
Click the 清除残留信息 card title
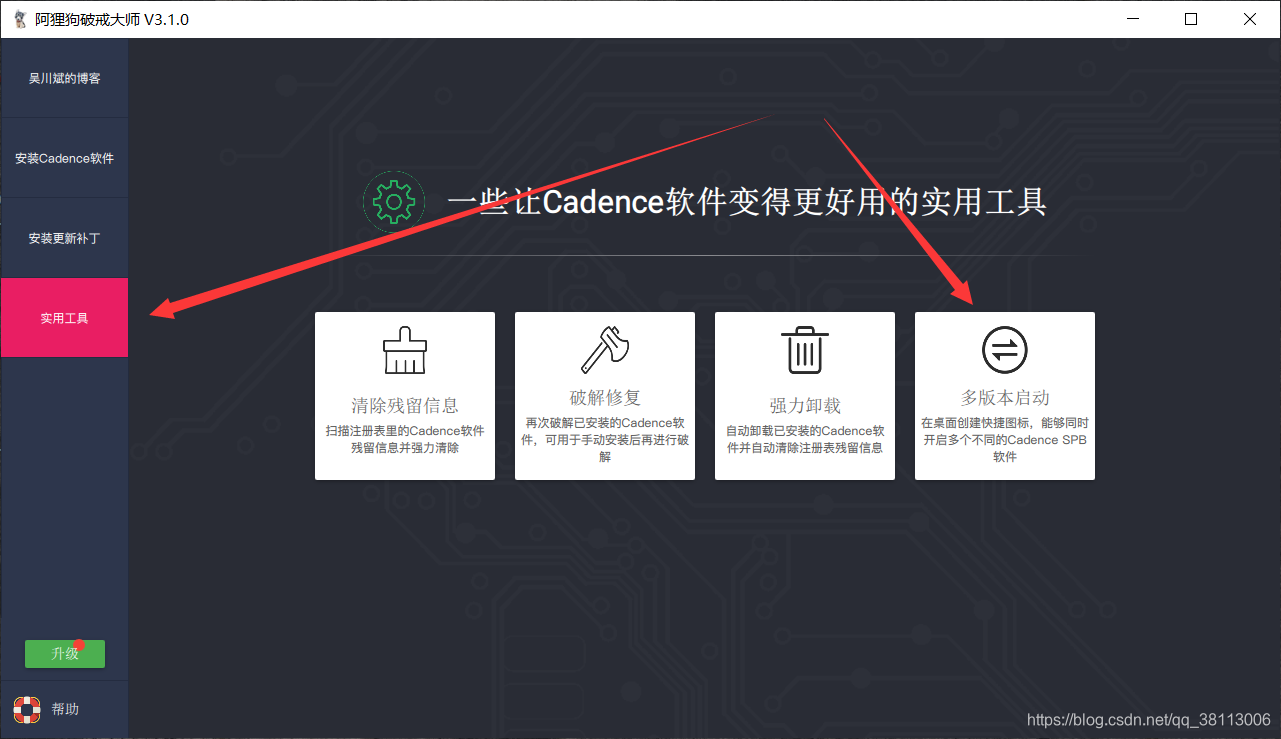click(405, 406)
